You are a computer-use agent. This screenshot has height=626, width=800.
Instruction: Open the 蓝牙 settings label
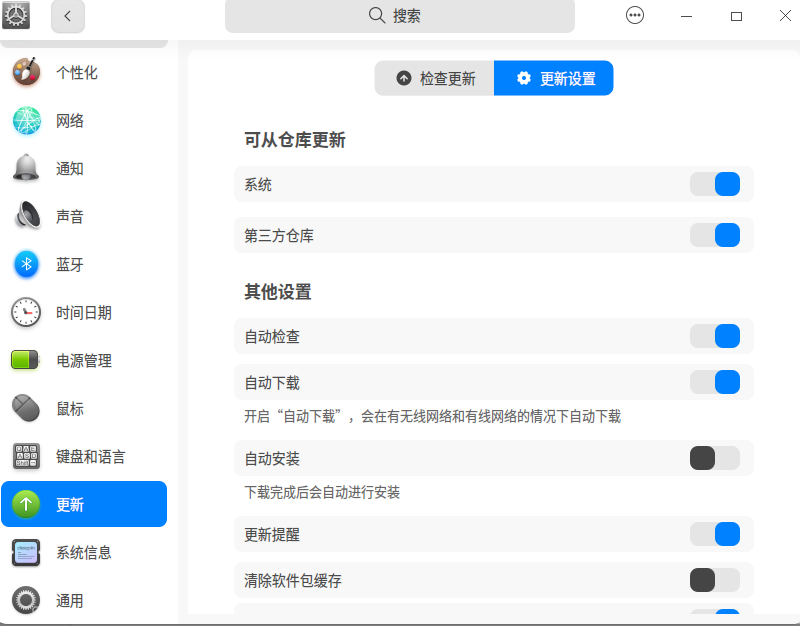(70, 264)
